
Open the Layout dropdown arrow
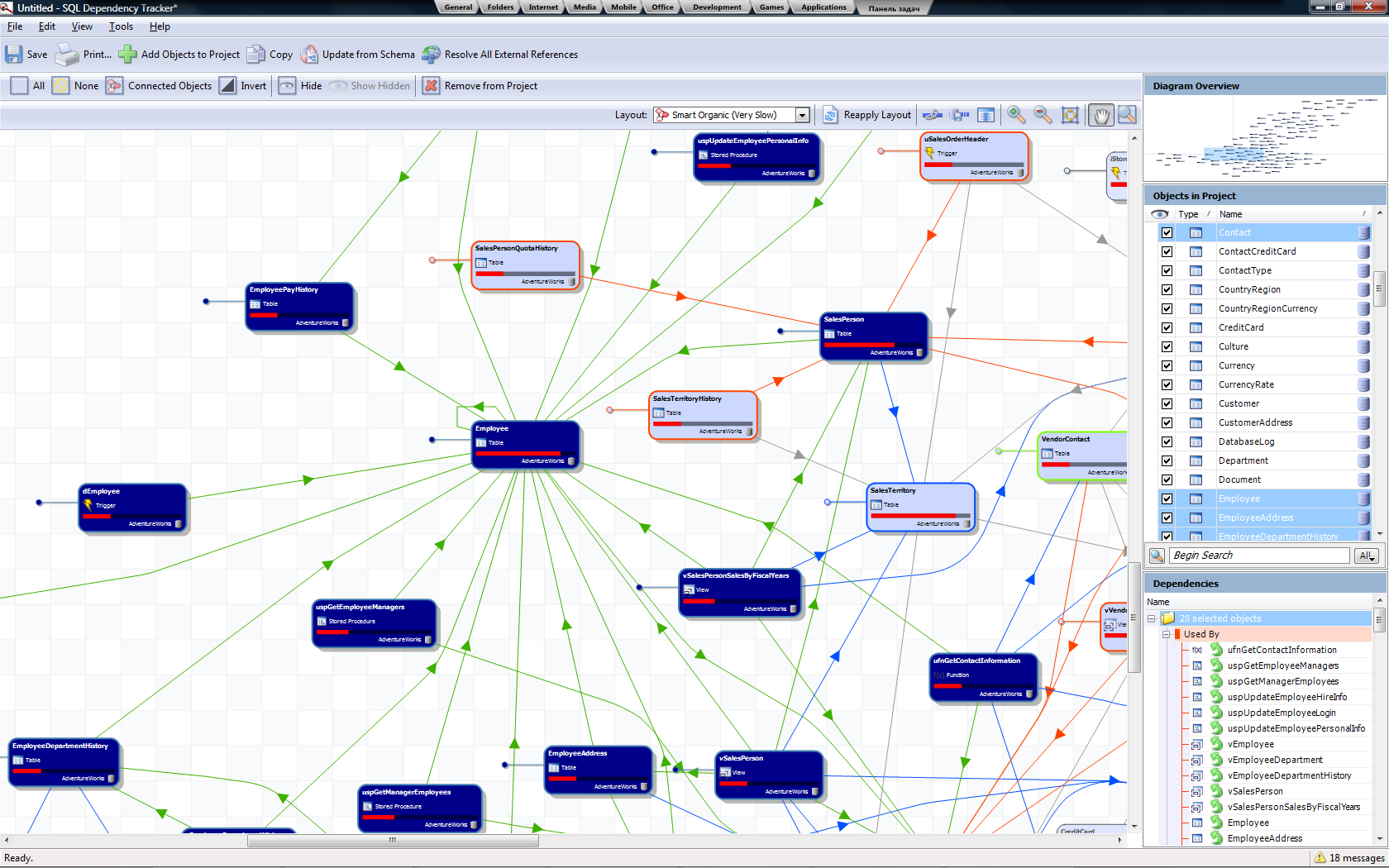click(x=802, y=115)
